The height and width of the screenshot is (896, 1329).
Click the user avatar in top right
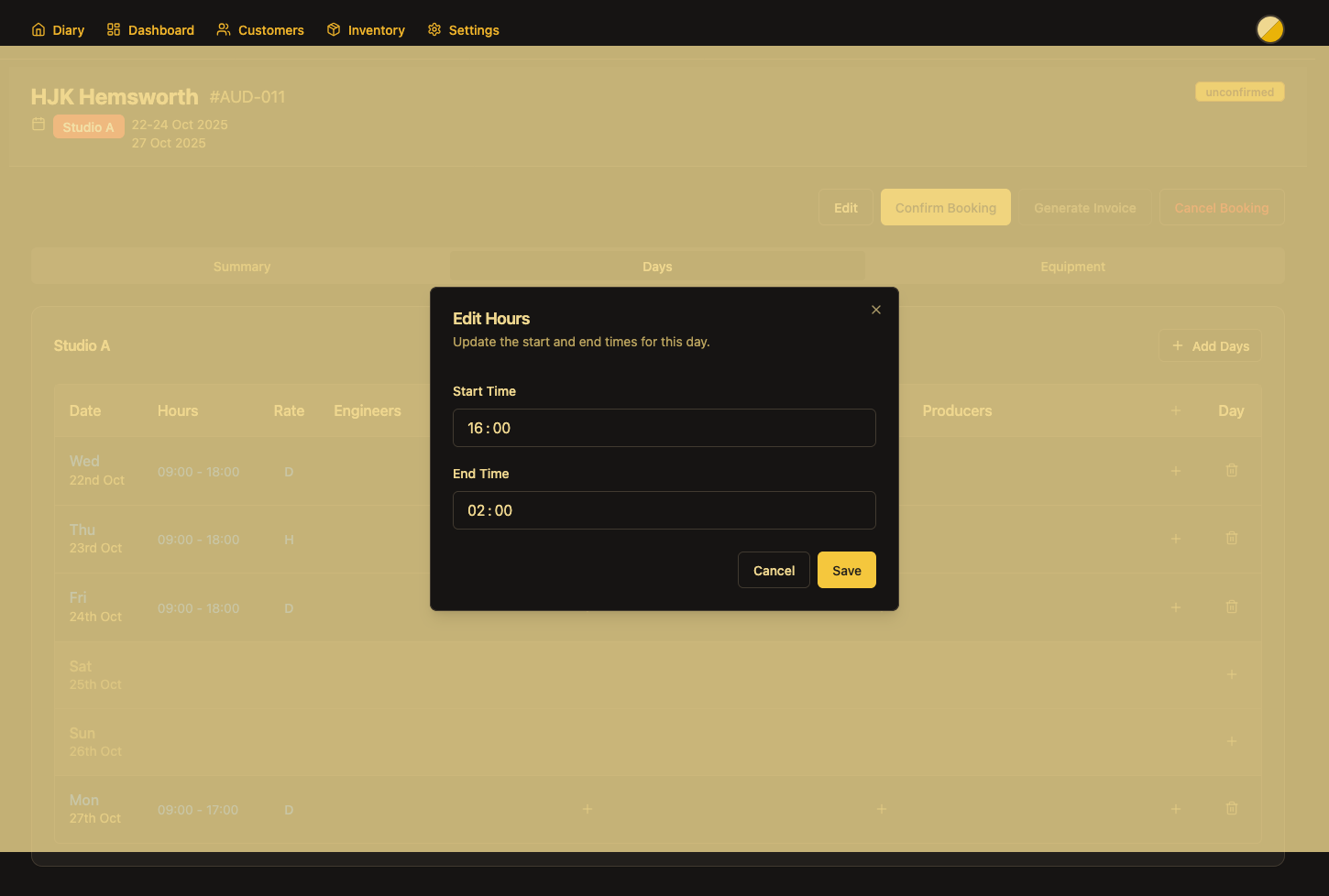pyautogui.click(x=1269, y=29)
